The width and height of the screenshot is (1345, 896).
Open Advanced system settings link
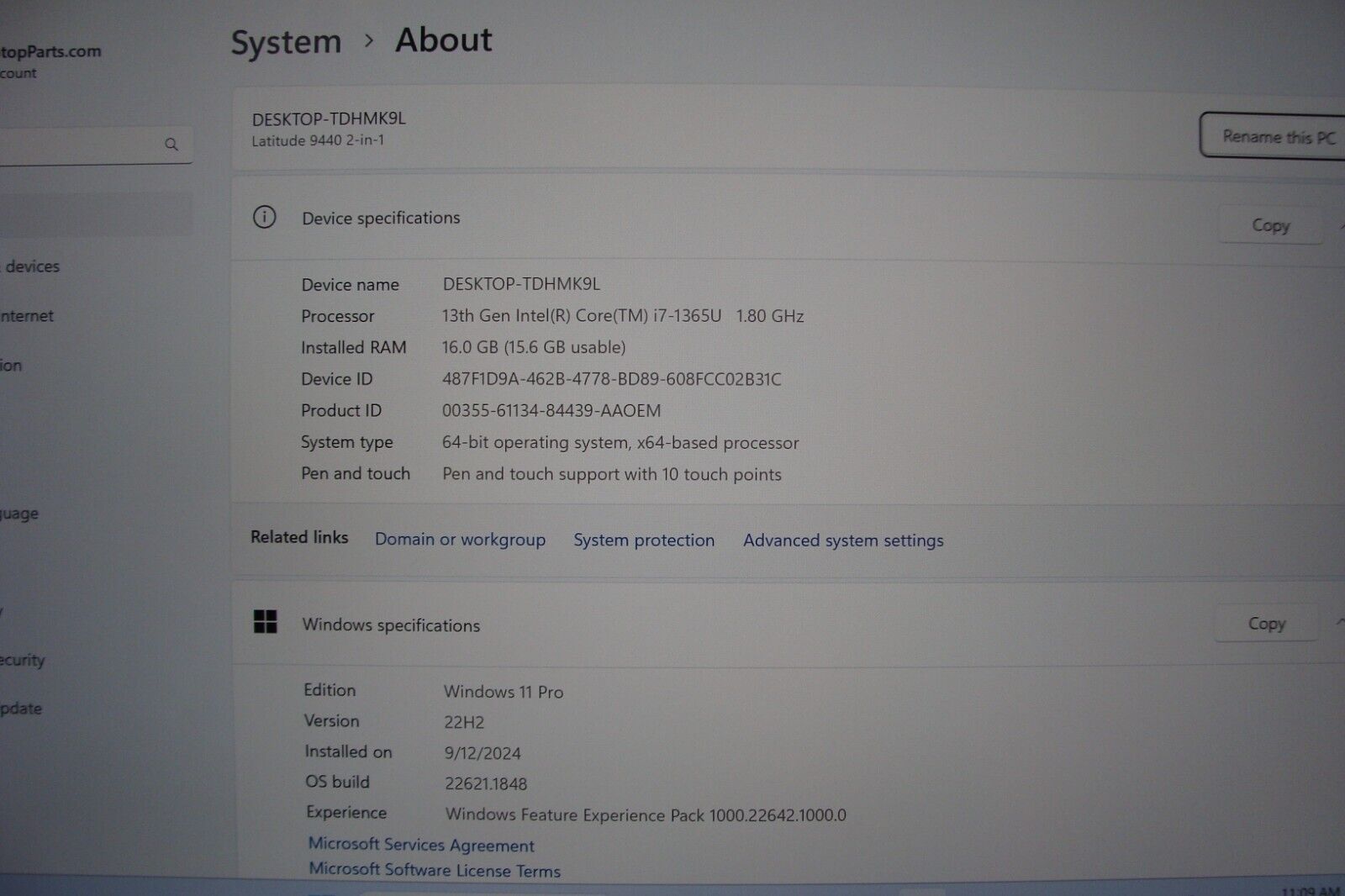pos(843,540)
